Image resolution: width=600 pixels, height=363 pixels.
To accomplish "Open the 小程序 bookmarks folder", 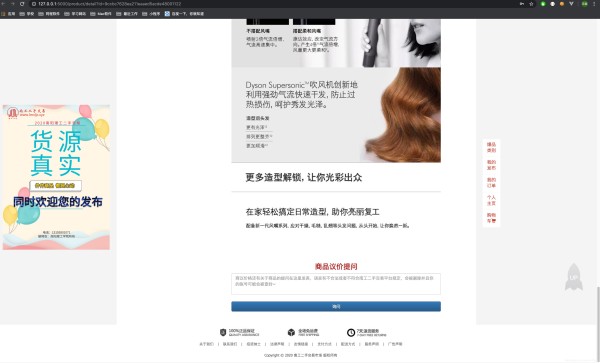I will pyautogui.click(x=151, y=13).
